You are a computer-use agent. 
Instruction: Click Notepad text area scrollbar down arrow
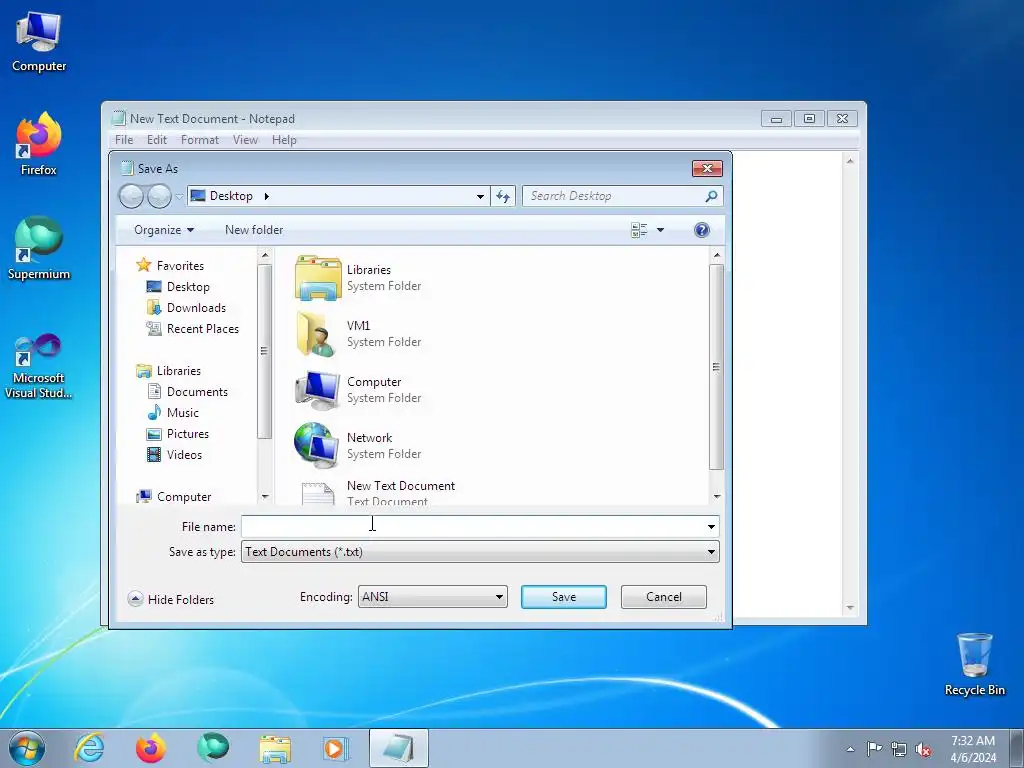tap(850, 608)
